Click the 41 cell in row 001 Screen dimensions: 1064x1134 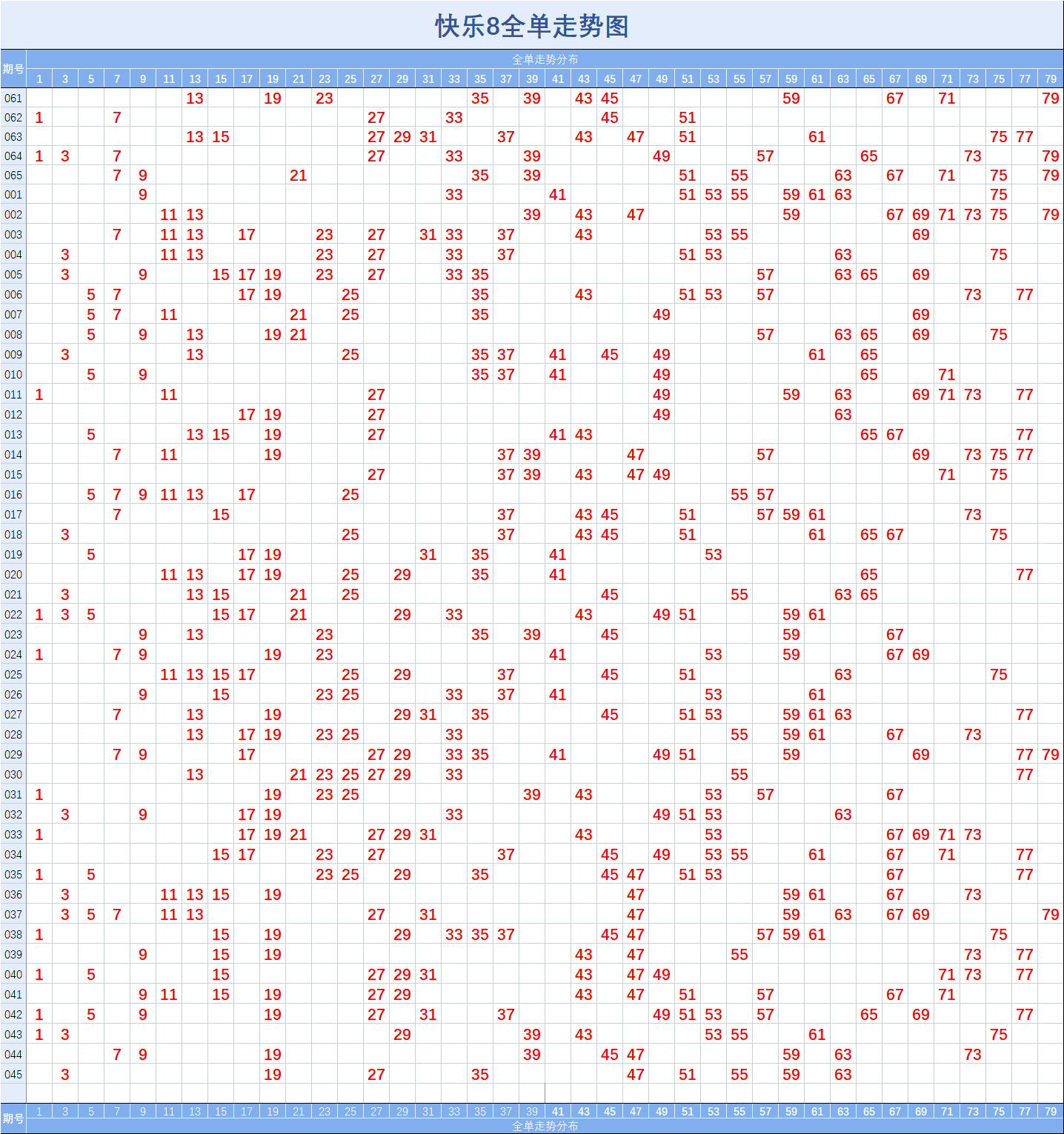[x=558, y=195]
